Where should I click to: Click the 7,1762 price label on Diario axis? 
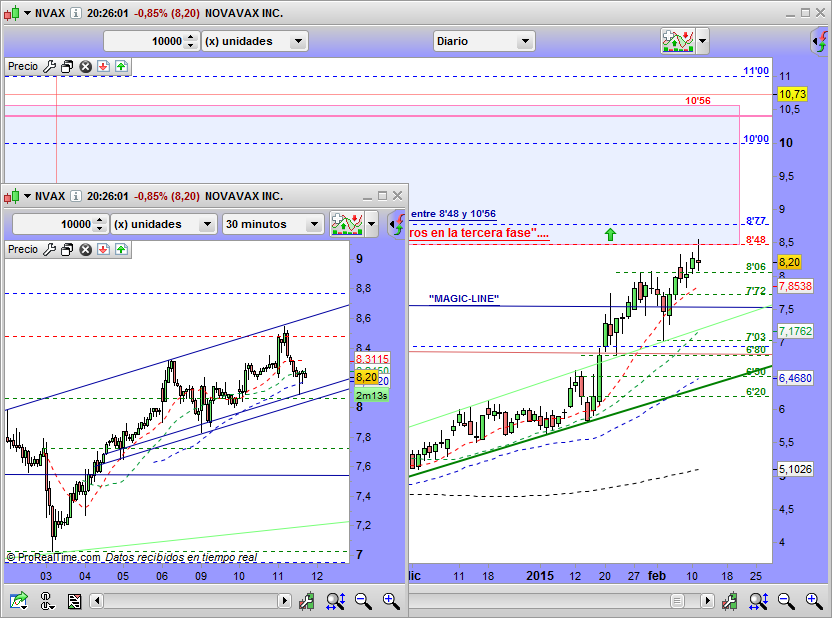(x=795, y=331)
